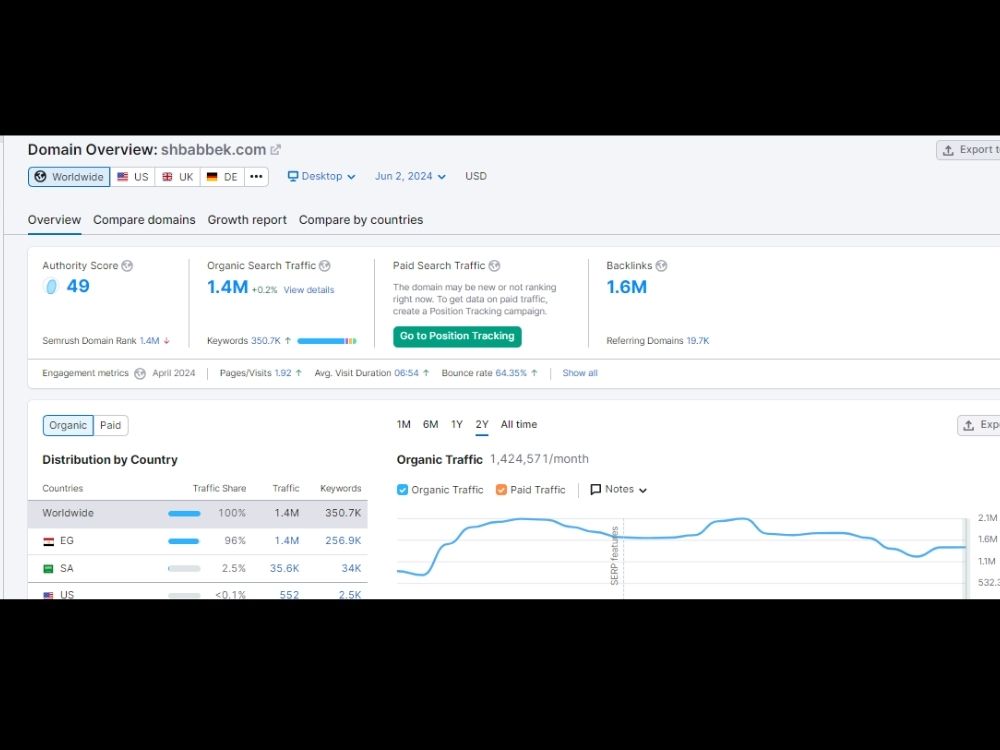1000x750 pixels.
Task: Switch distribution to Organic toggle
Action: tap(68, 425)
